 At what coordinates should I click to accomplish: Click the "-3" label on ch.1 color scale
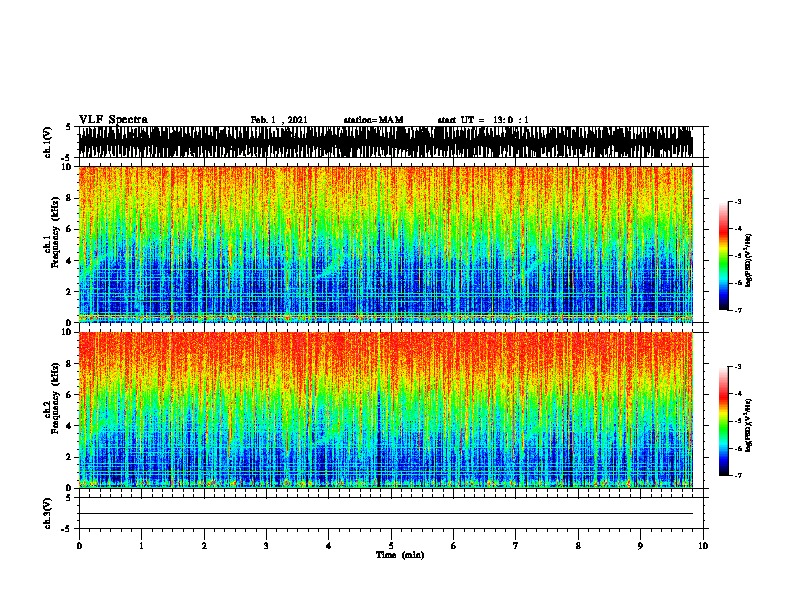[737, 201]
